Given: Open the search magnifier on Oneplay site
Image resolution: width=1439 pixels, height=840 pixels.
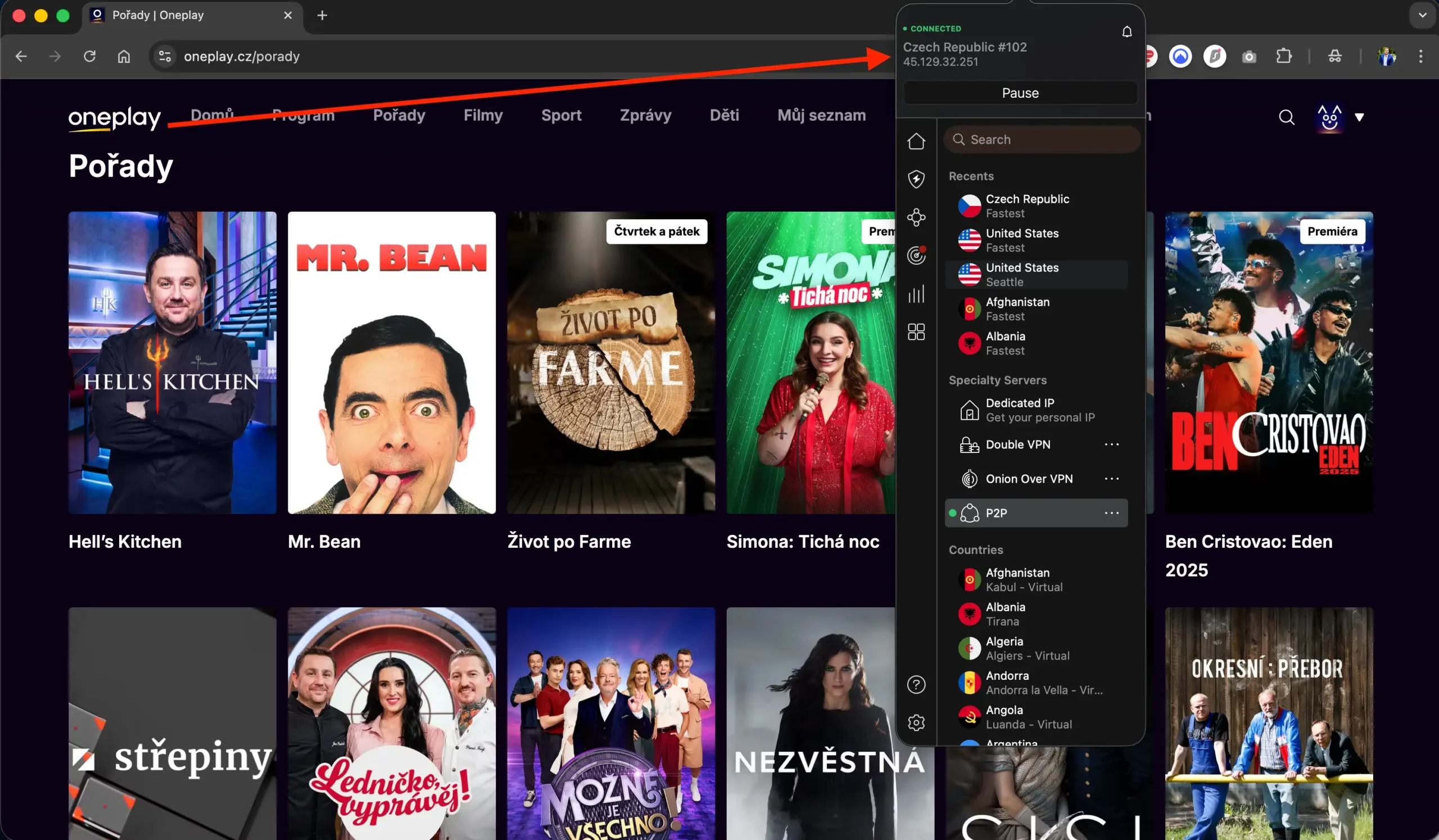Looking at the screenshot, I should coord(1287,117).
